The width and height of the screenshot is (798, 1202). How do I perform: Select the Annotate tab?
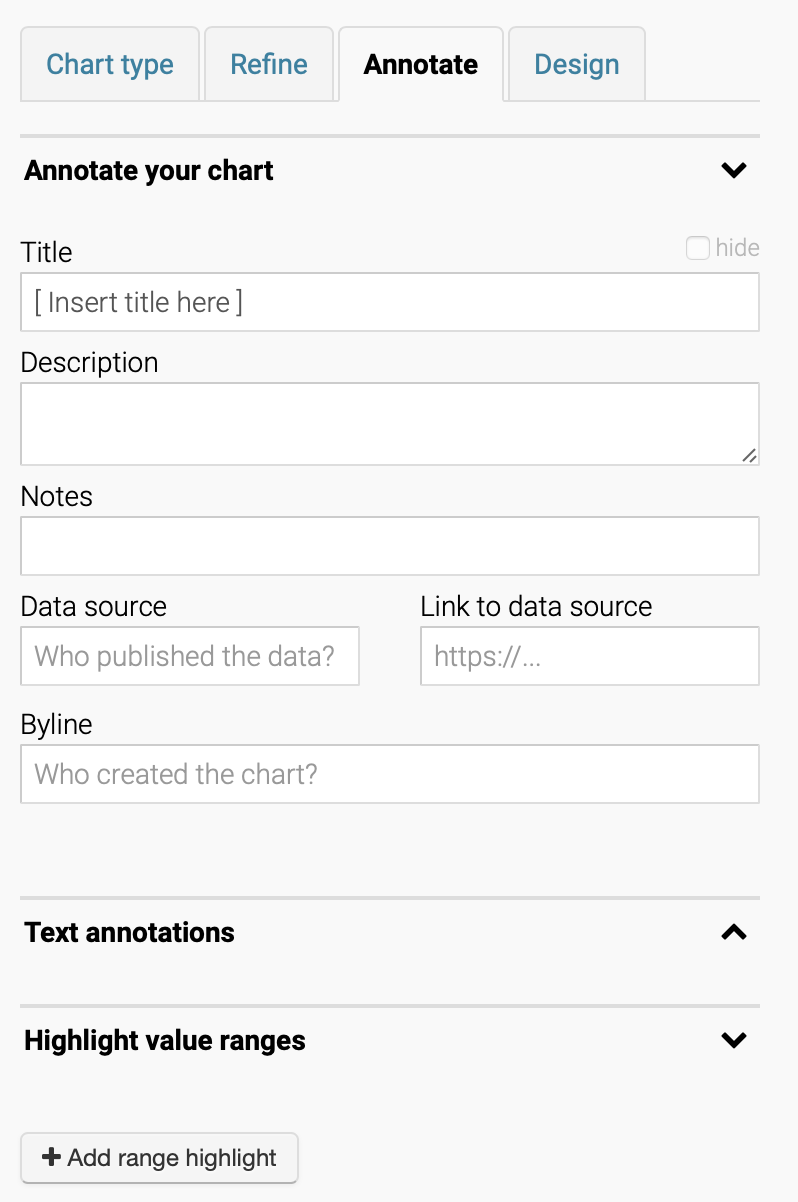421,64
